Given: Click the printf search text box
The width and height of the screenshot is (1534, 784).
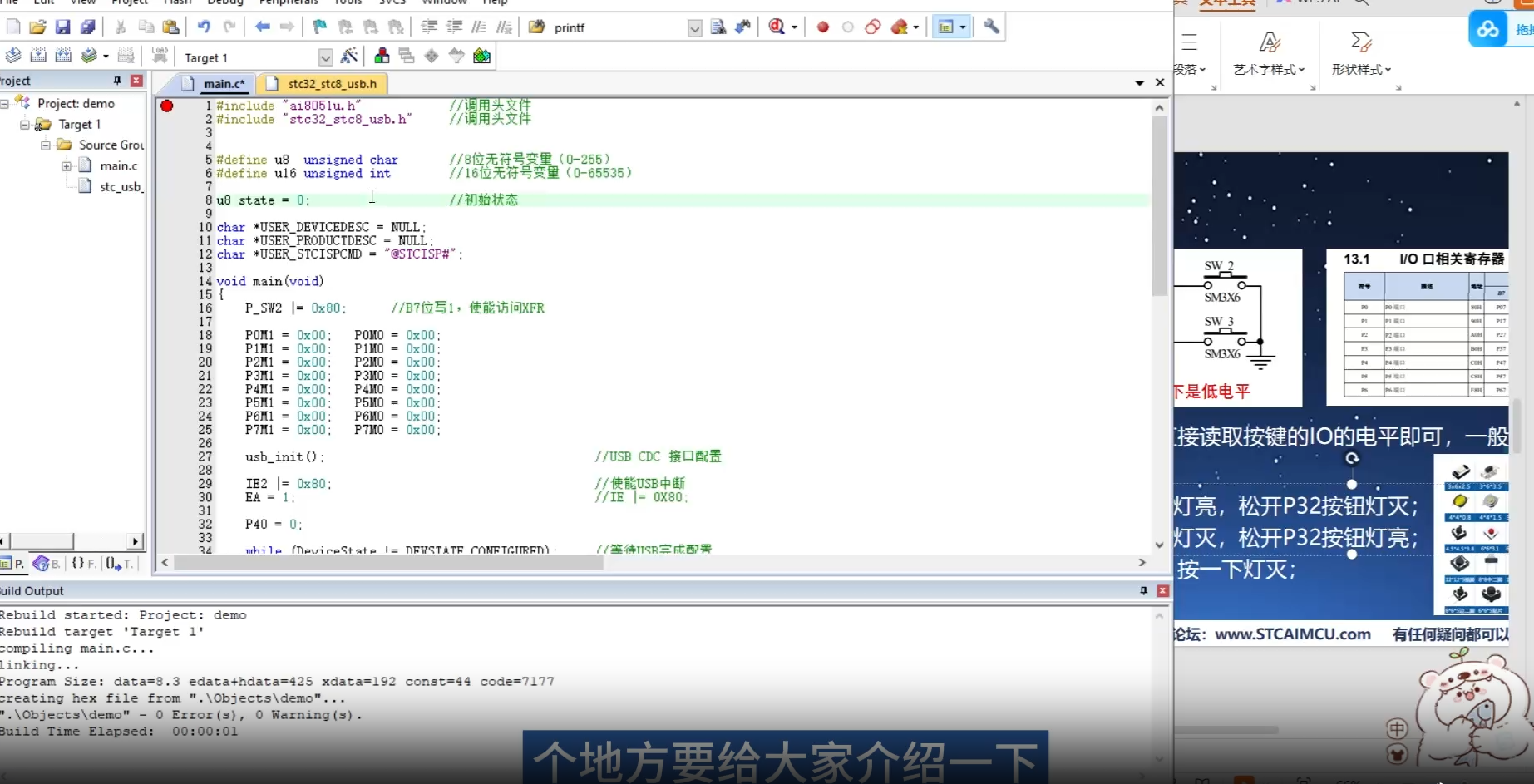Looking at the screenshot, I should click(619, 27).
